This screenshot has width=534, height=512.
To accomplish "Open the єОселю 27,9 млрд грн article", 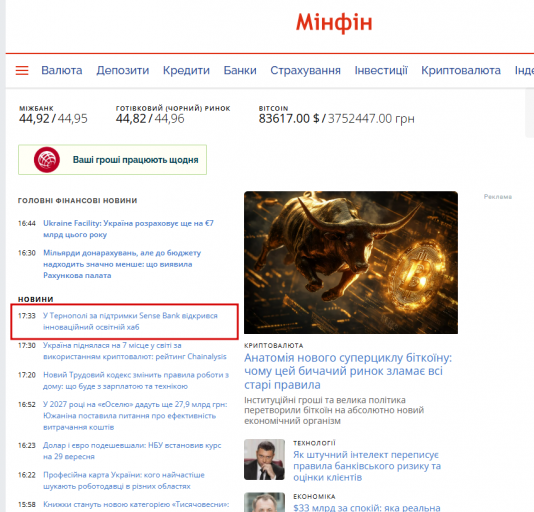I will click(135, 416).
